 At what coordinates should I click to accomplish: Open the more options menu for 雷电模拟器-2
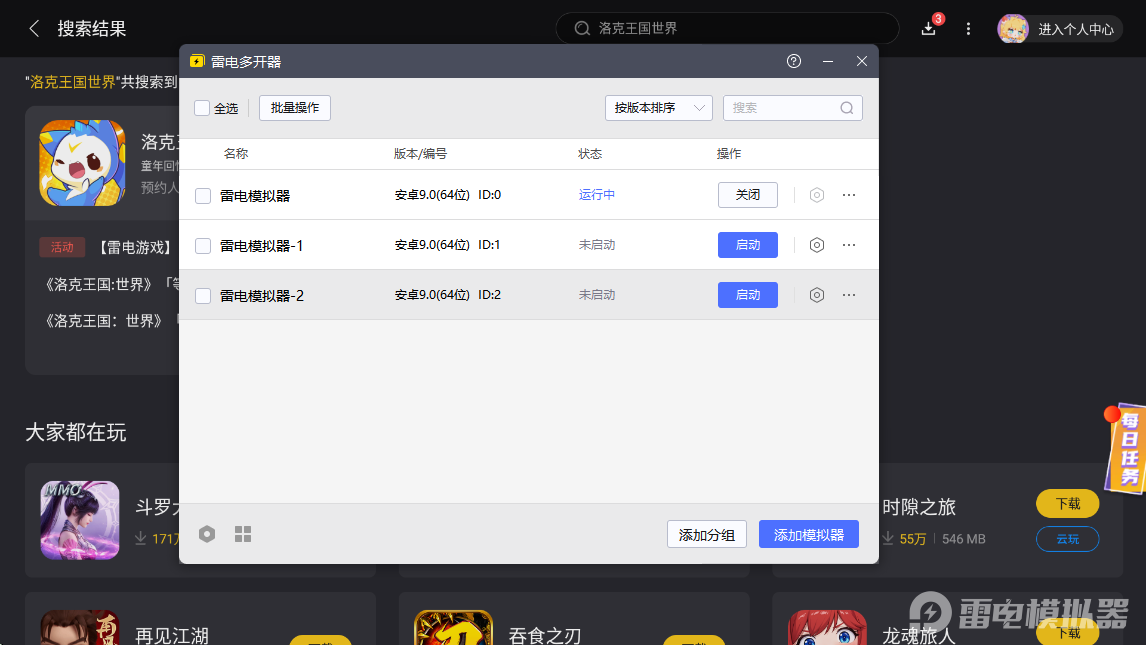click(849, 294)
